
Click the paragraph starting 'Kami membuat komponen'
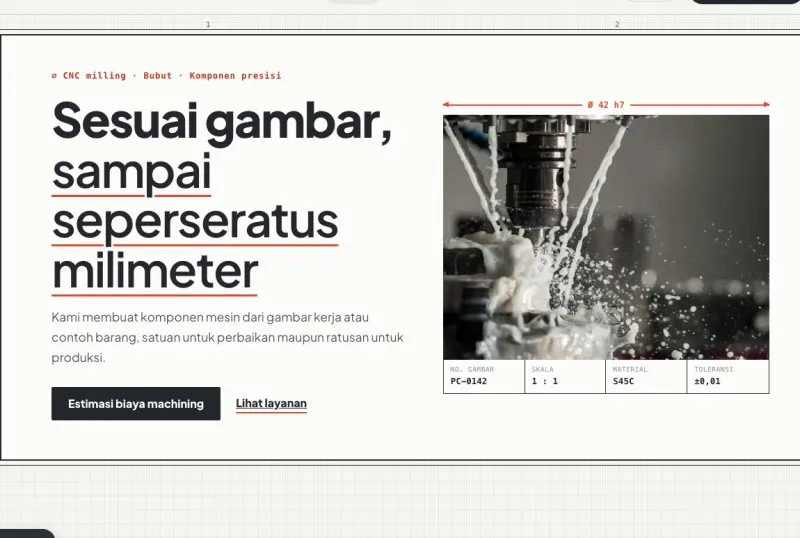(228, 337)
